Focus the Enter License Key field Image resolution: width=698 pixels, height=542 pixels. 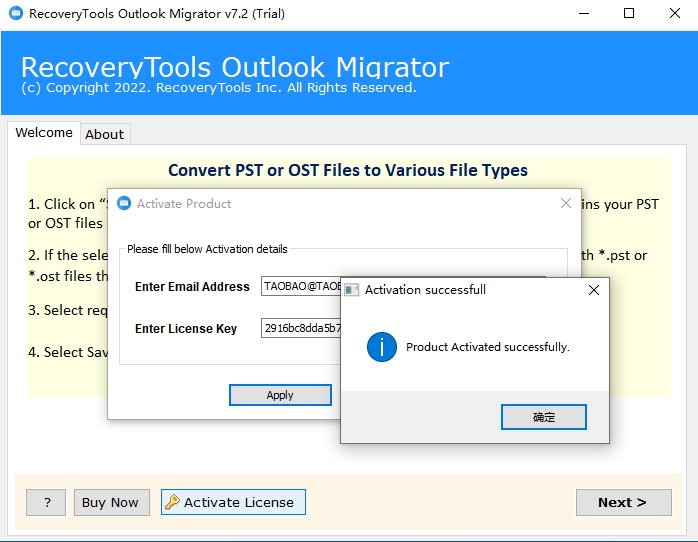(301, 328)
